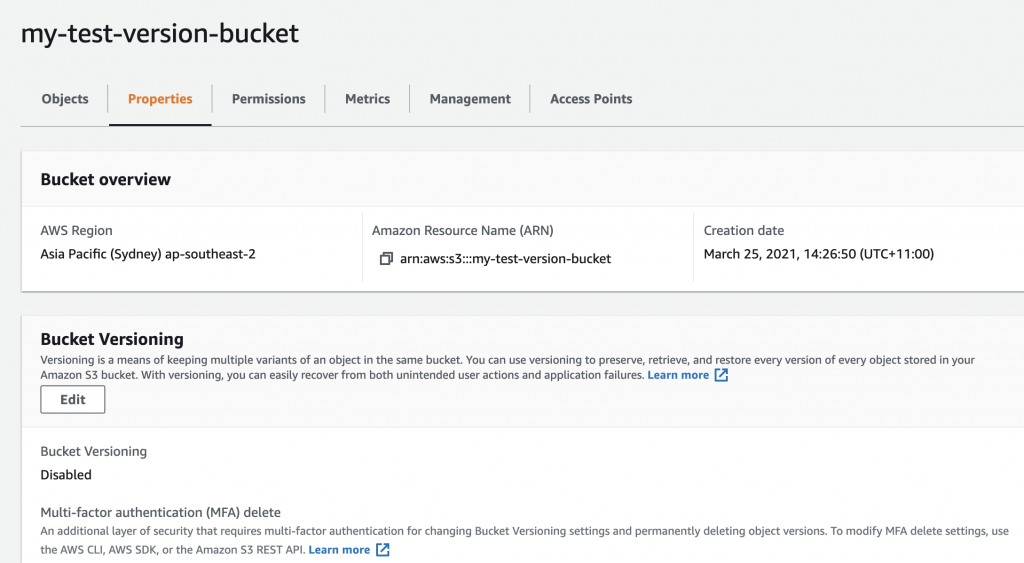The image size is (1024, 563).
Task: Open Learn more link about versioning
Action: click(x=678, y=375)
